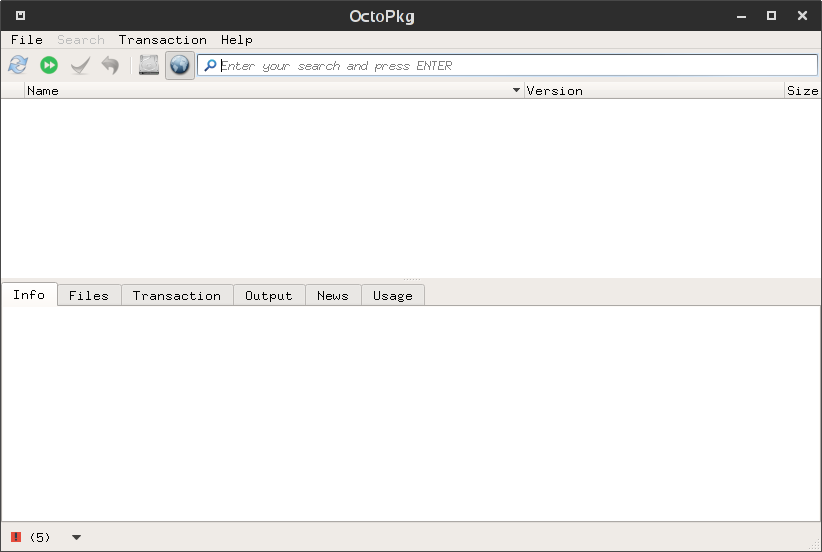The image size is (822, 552).
Task: Open the Help menu
Action: (236, 40)
